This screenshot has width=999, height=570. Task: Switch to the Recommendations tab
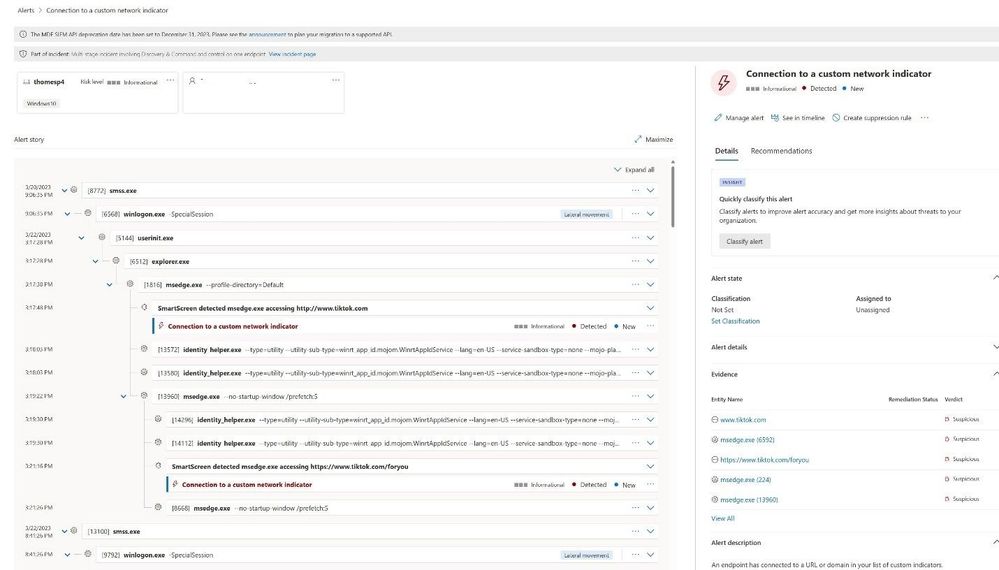click(781, 151)
